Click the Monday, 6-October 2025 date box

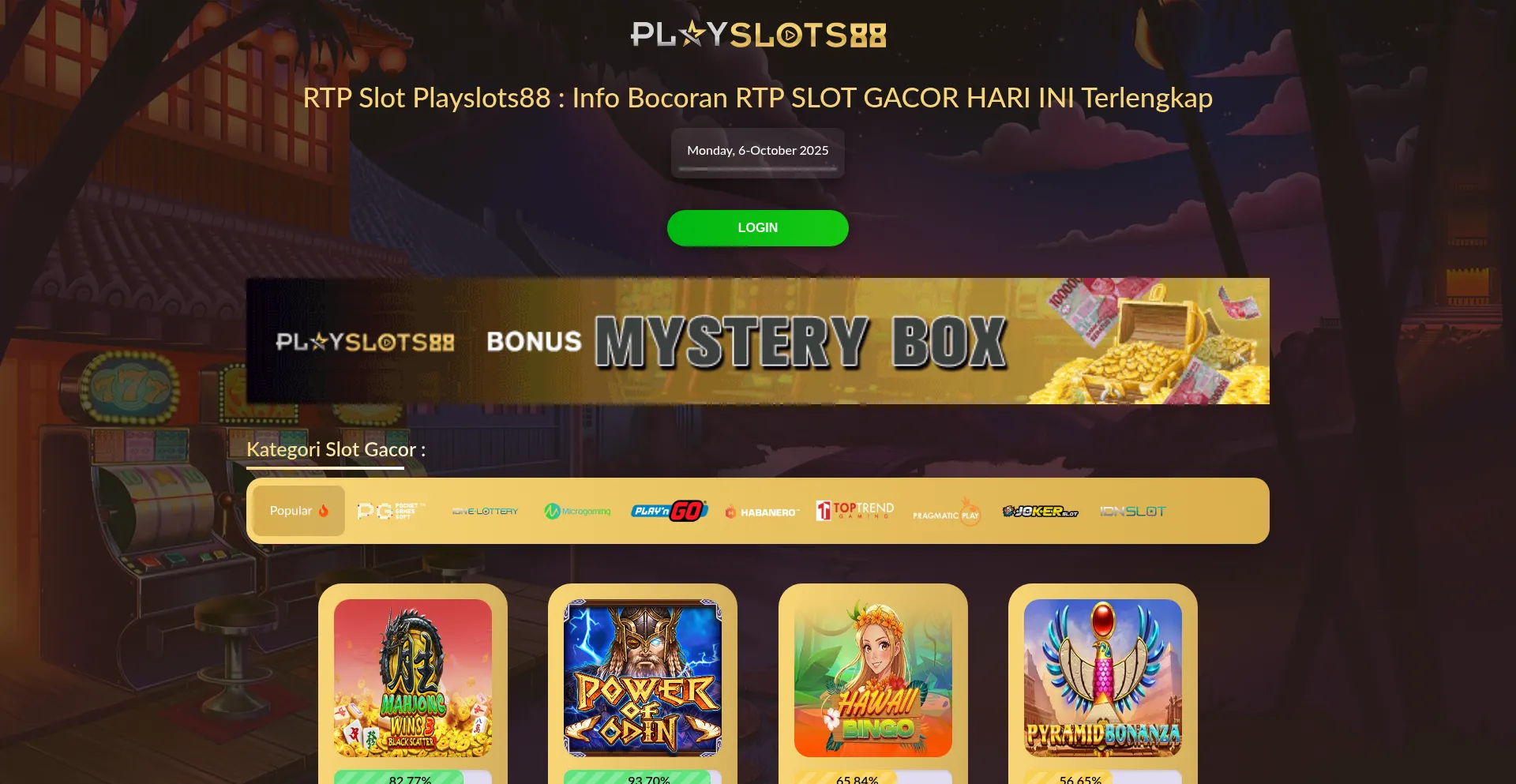758,152
